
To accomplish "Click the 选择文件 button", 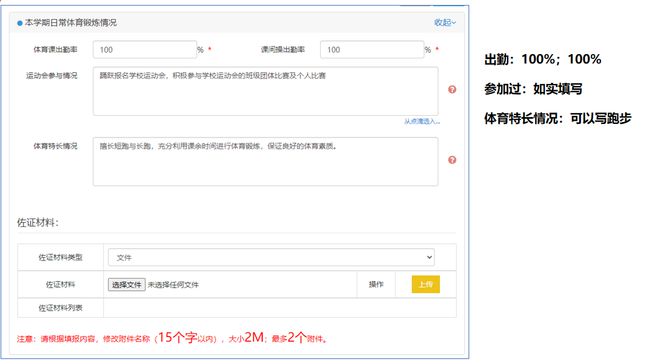I will click(127, 284).
